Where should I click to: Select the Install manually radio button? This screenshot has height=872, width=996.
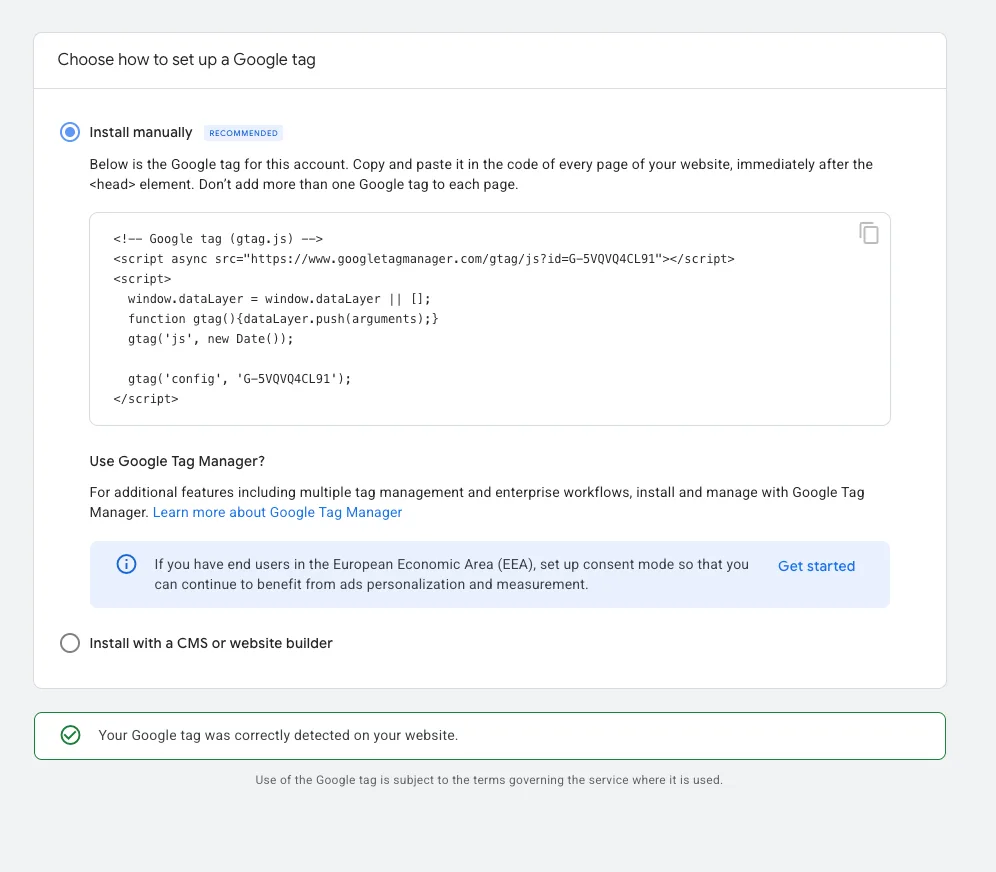(x=70, y=132)
